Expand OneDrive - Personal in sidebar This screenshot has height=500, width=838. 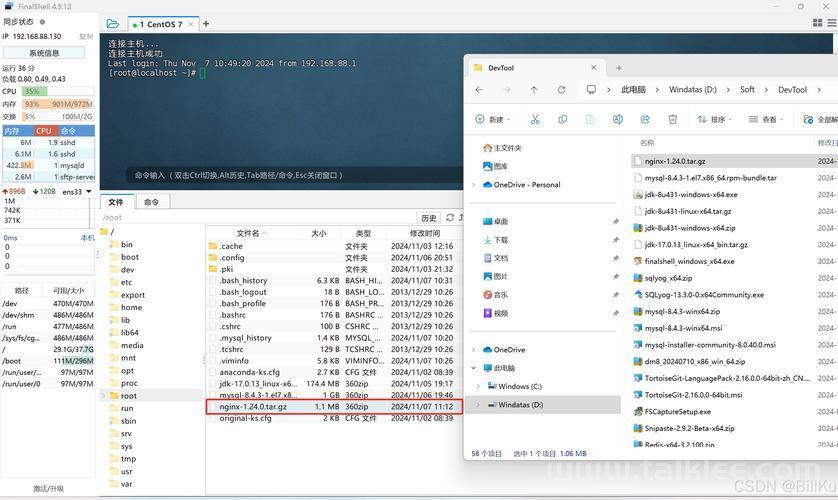474,185
